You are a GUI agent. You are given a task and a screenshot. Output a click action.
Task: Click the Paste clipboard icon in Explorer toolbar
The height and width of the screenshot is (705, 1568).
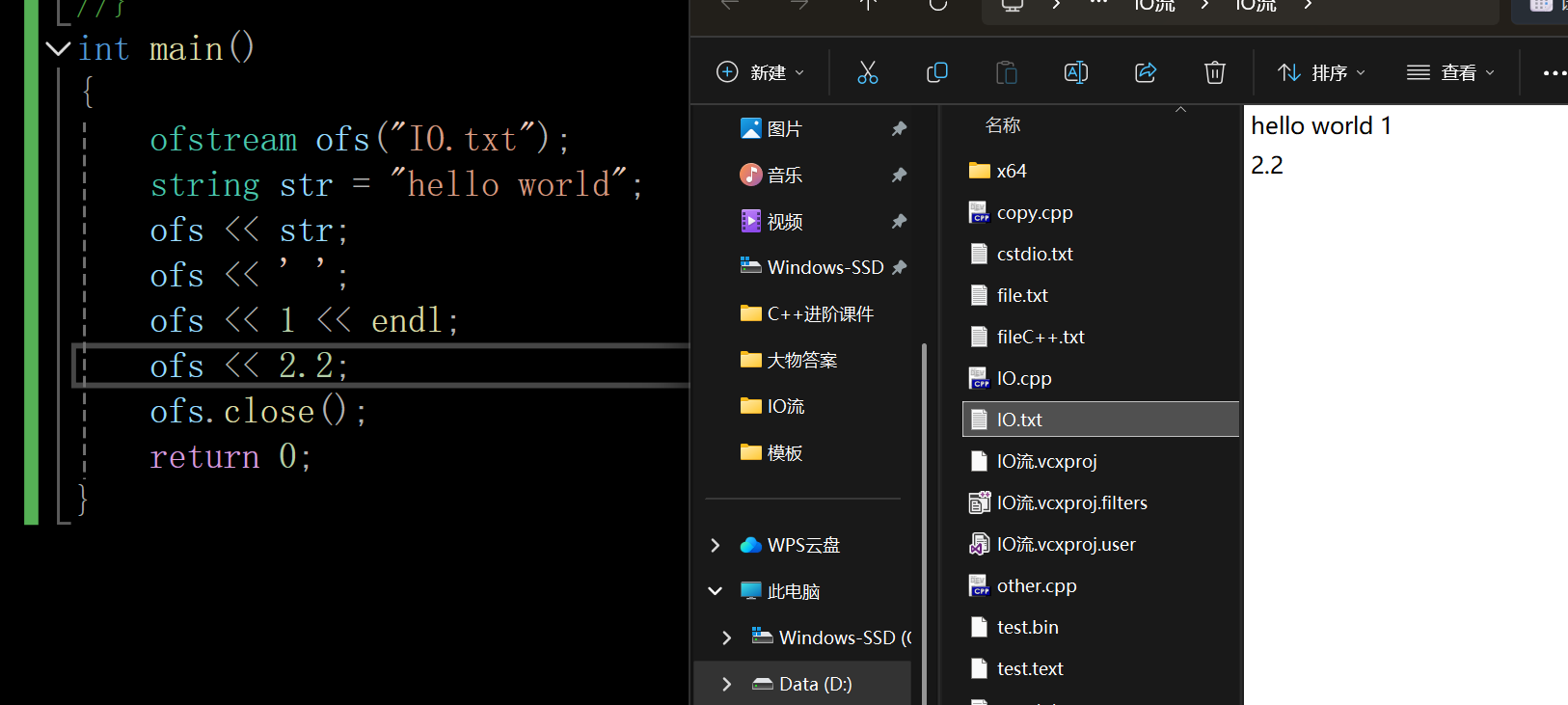[x=1006, y=72]
